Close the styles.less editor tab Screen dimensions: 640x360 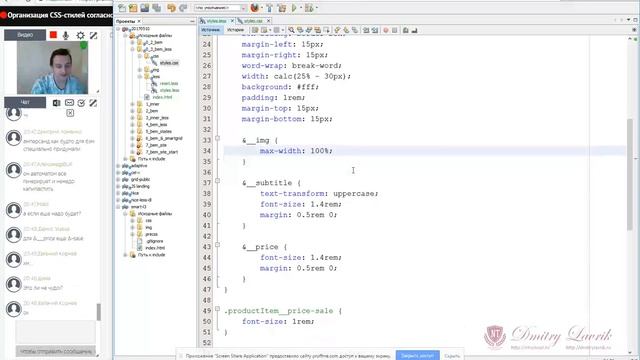pyautogui.click(x=232, y=21)
